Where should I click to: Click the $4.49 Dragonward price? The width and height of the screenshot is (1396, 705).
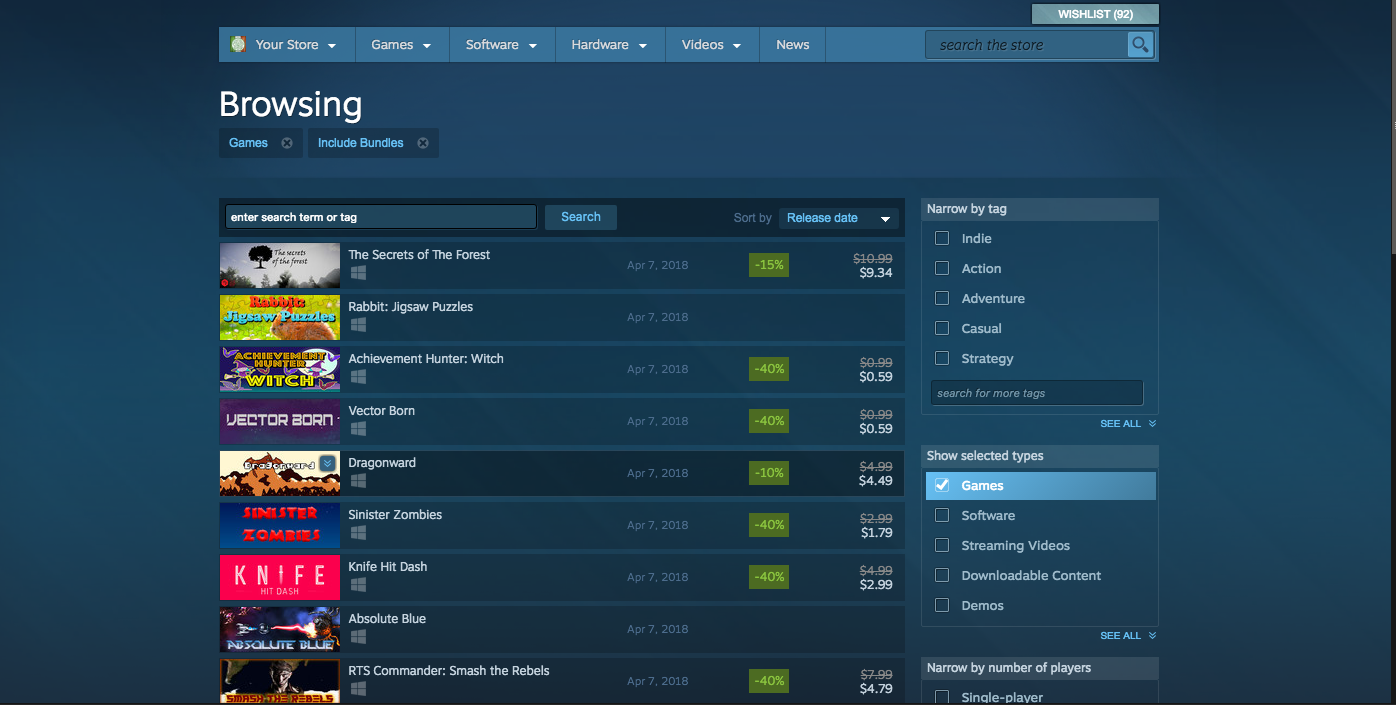(x=876, y=481)
